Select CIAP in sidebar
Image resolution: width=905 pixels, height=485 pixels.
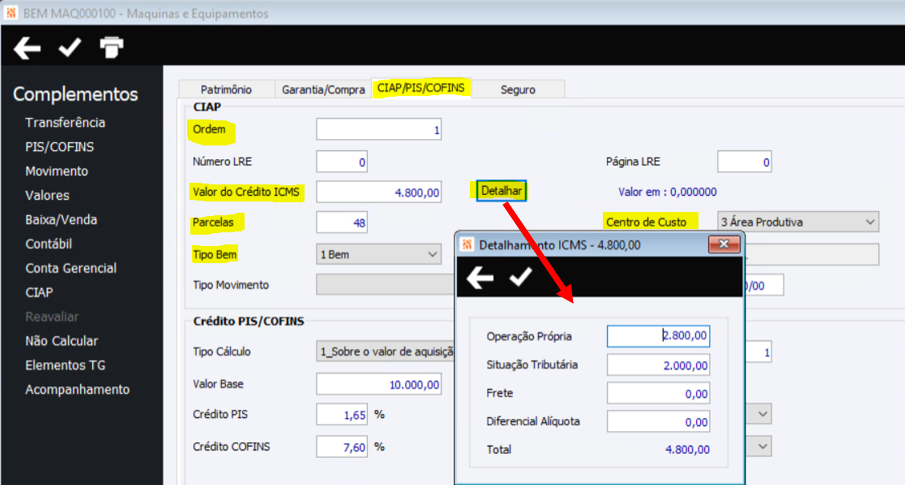pyautogui.click(x=39, y=292)
